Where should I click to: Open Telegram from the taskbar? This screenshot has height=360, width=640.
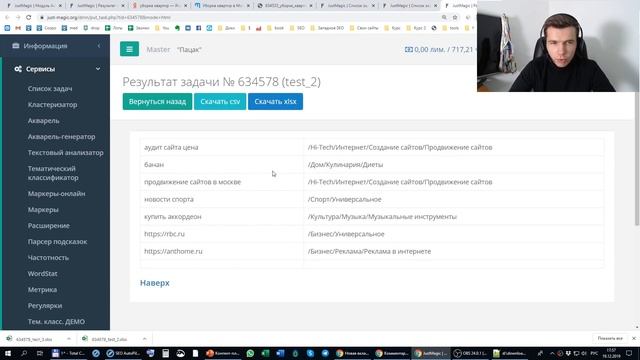pos(325,353)
